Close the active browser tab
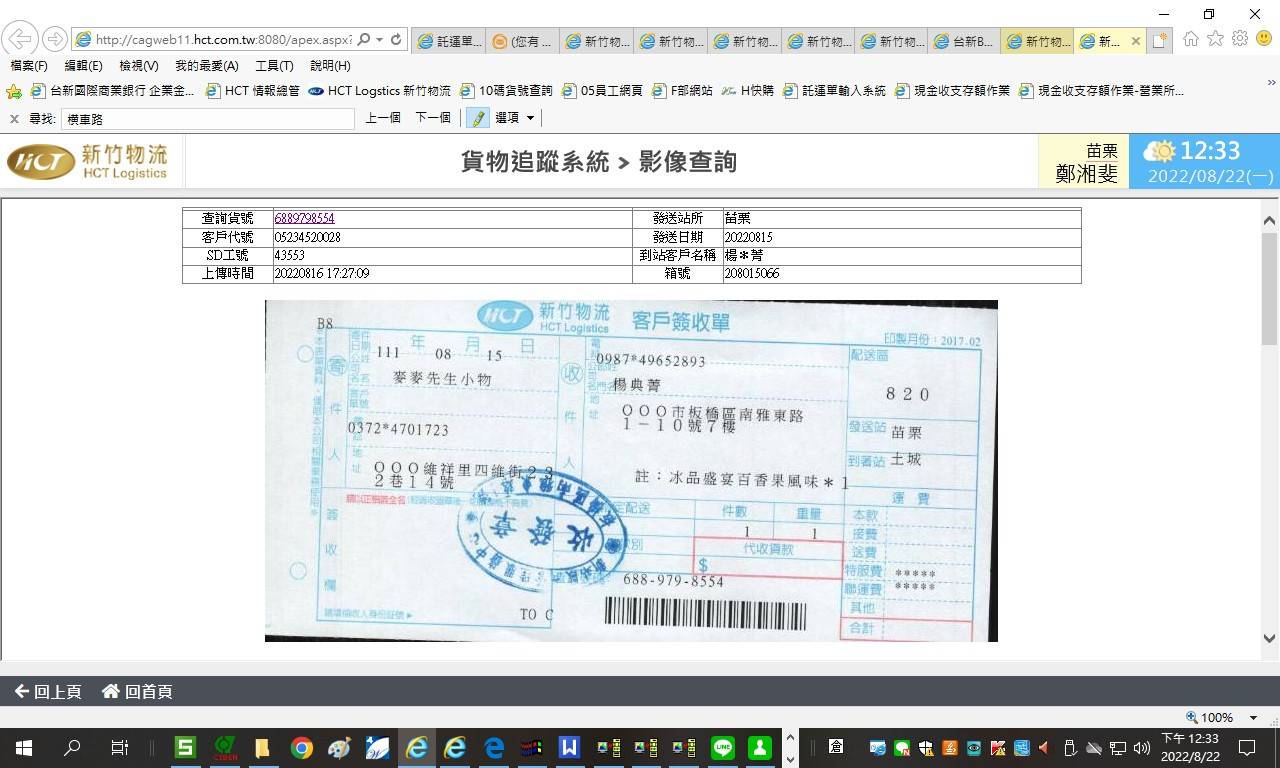1280x768 pixels. [1135, 41]
